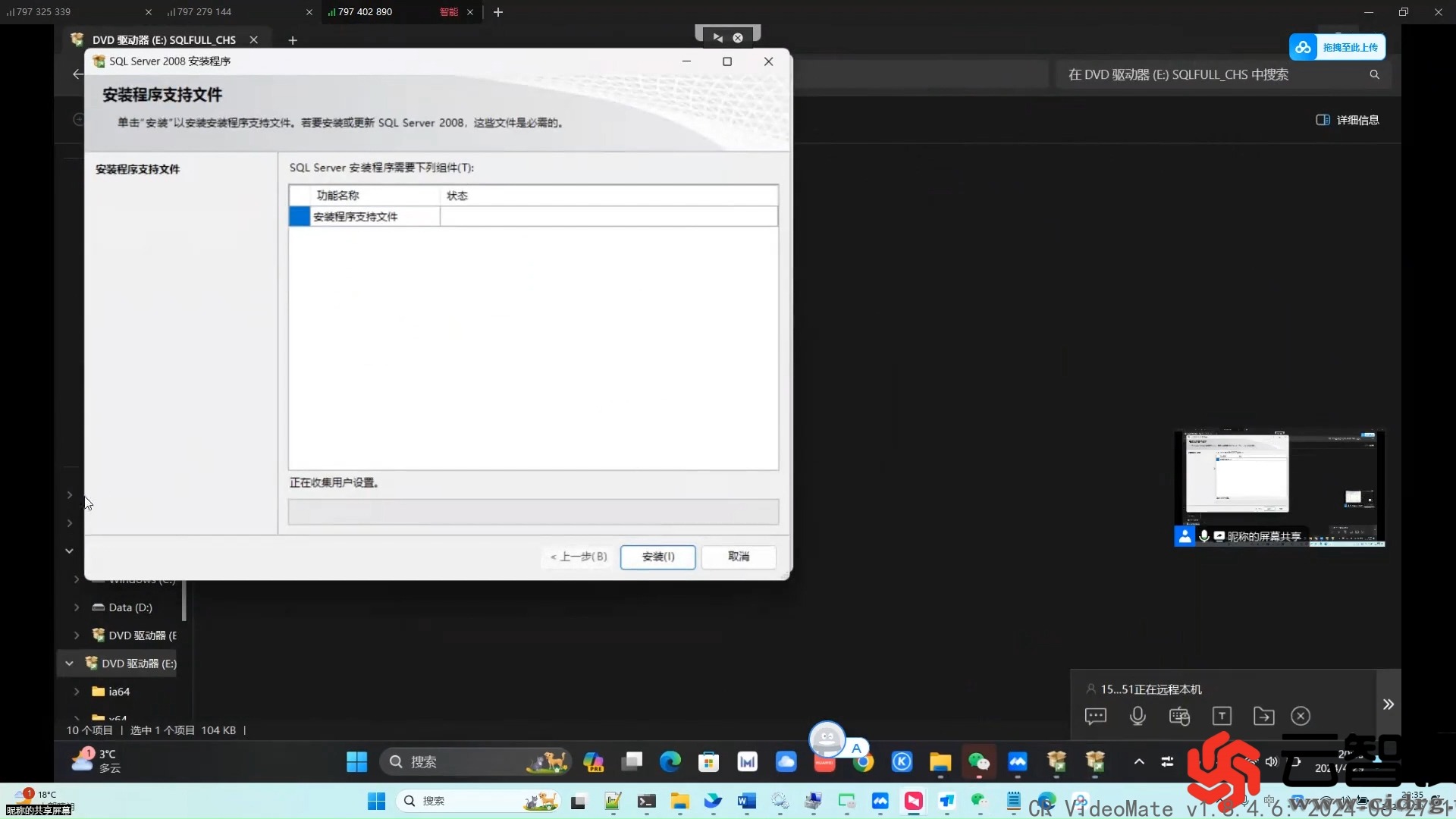Select the keyboard-and-mouse control icon
1456x819 pixels.
pyautogui.click(x=1180, y=716)
